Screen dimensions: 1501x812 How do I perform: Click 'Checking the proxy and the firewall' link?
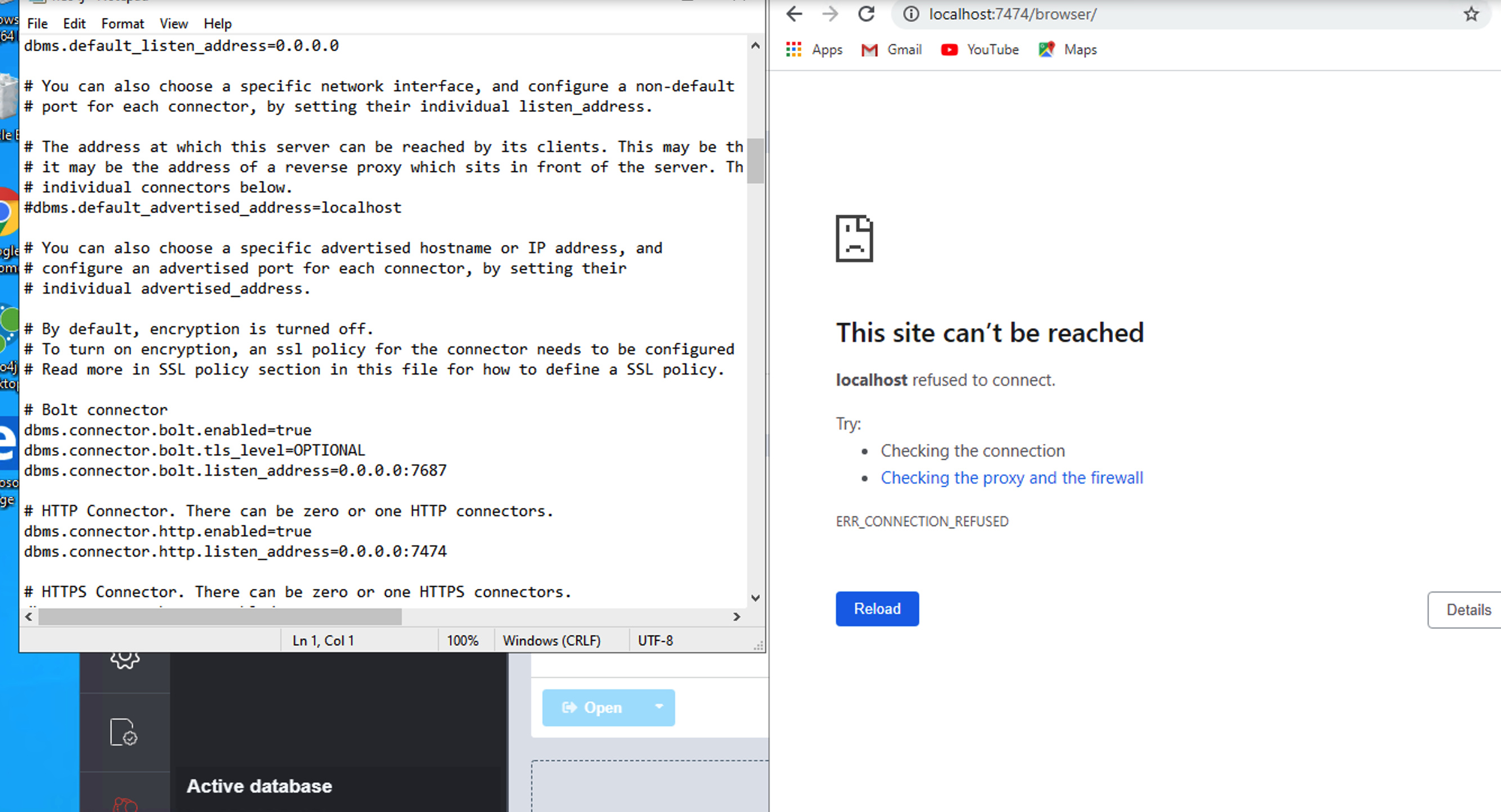tap(1012, 477)
